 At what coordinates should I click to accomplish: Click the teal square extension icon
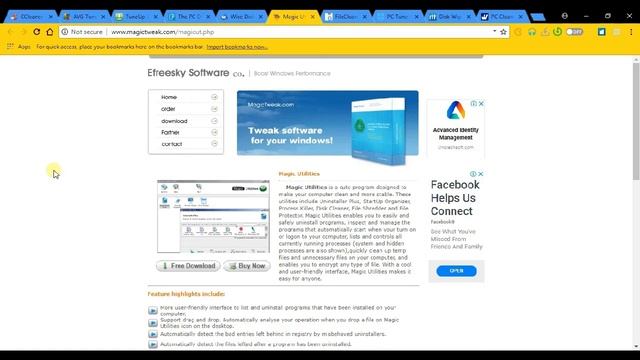coord(602,32)
